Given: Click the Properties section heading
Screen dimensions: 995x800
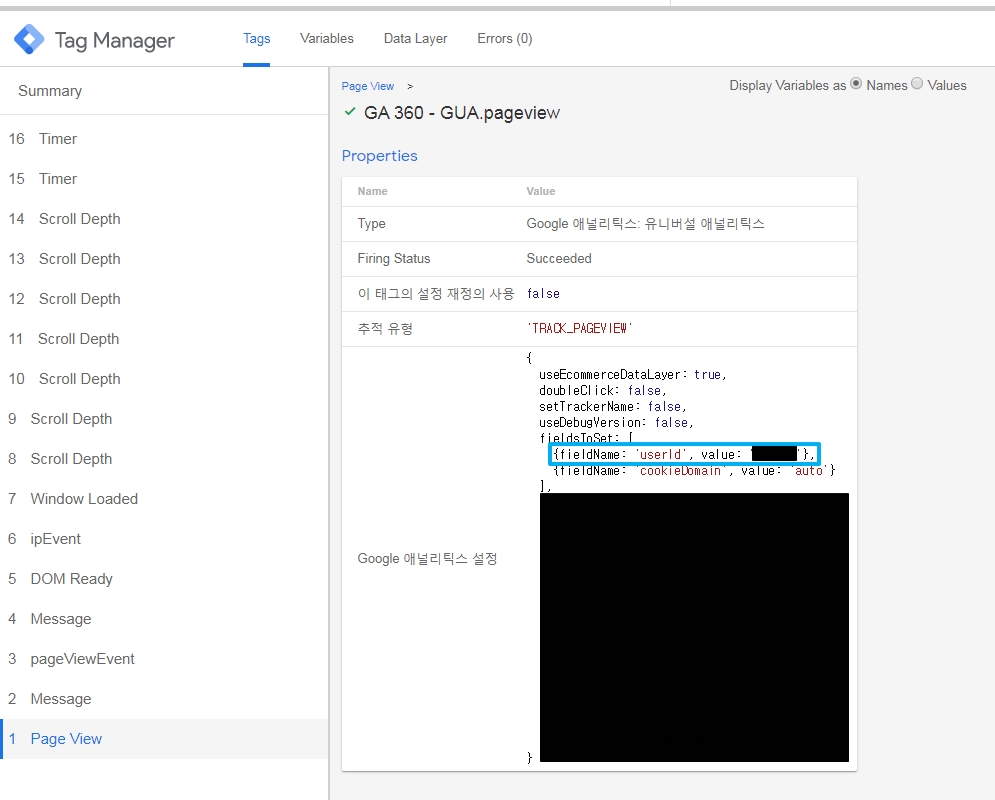Looking at the screenshot, I should (x=379, y=156).
